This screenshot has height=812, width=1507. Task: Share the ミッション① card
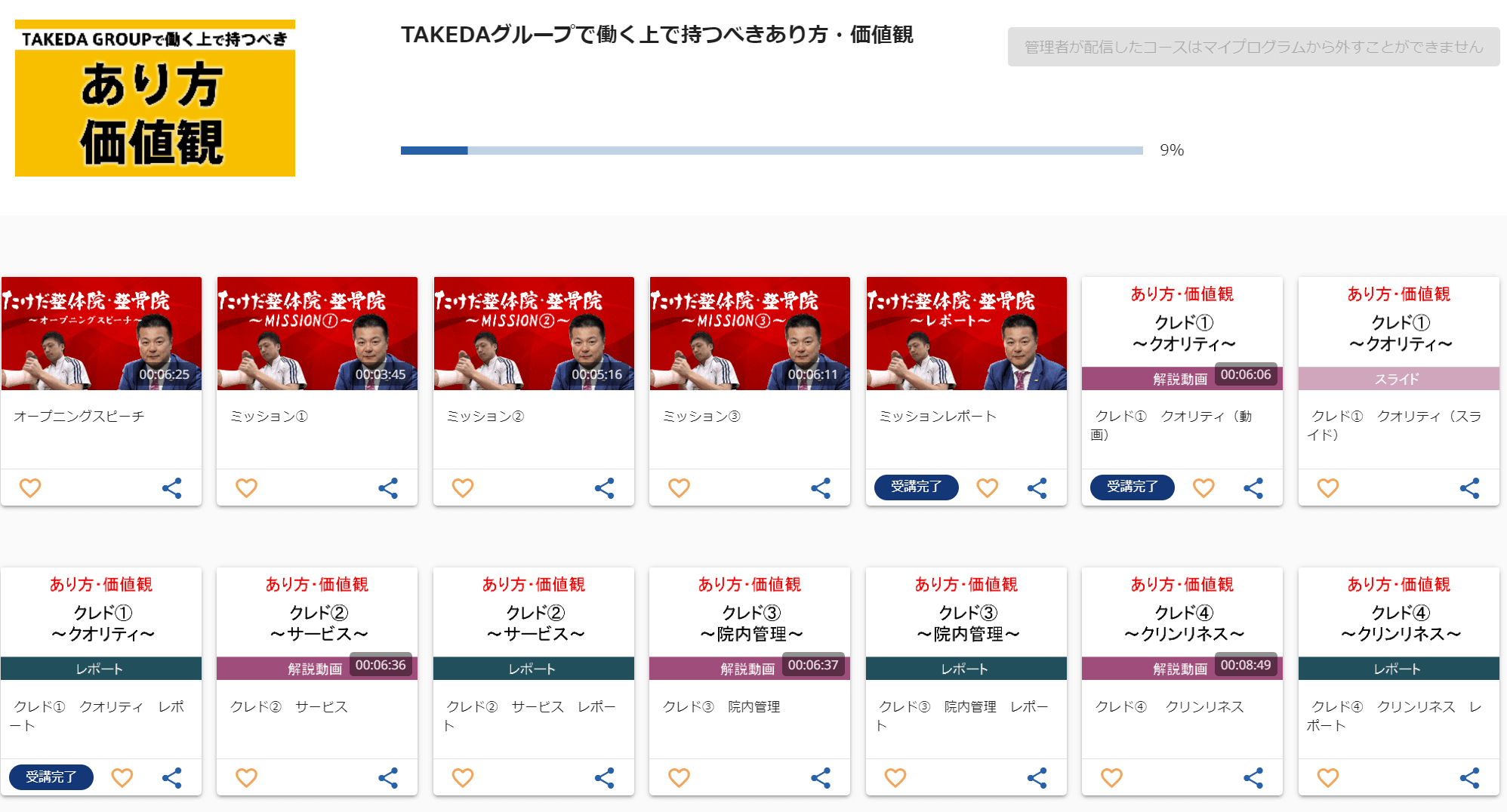coord(388,488)
